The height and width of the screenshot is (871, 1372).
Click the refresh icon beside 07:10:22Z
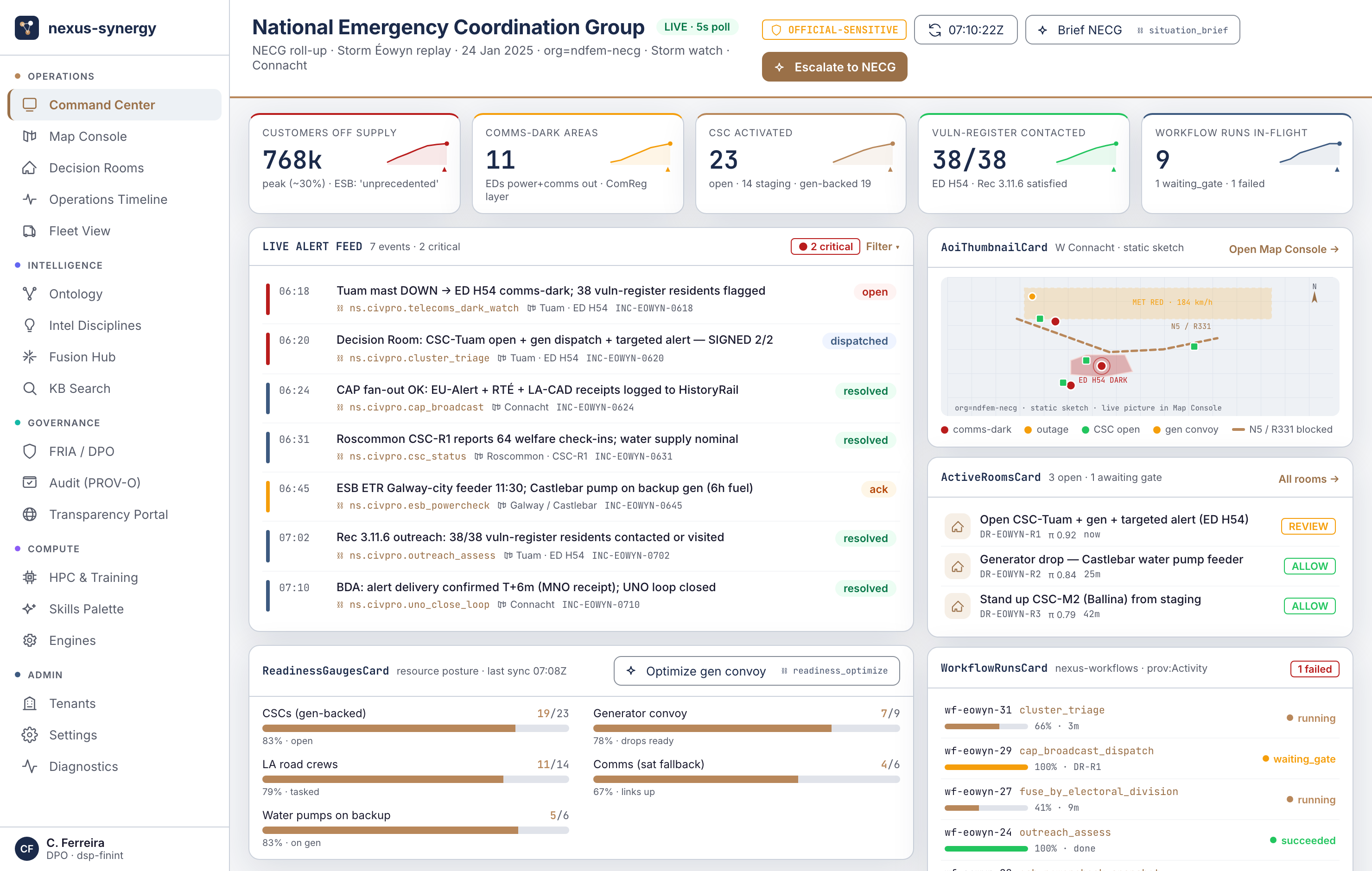pos(934,30)
